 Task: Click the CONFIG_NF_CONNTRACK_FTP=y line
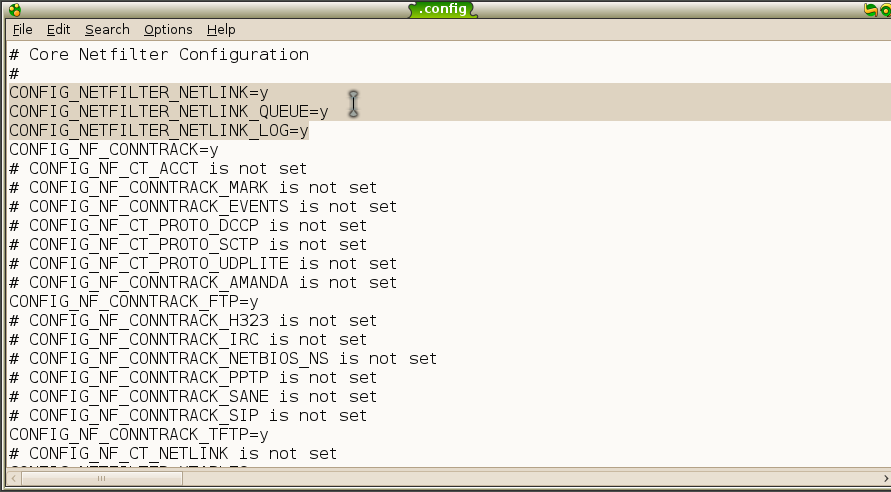134,301
